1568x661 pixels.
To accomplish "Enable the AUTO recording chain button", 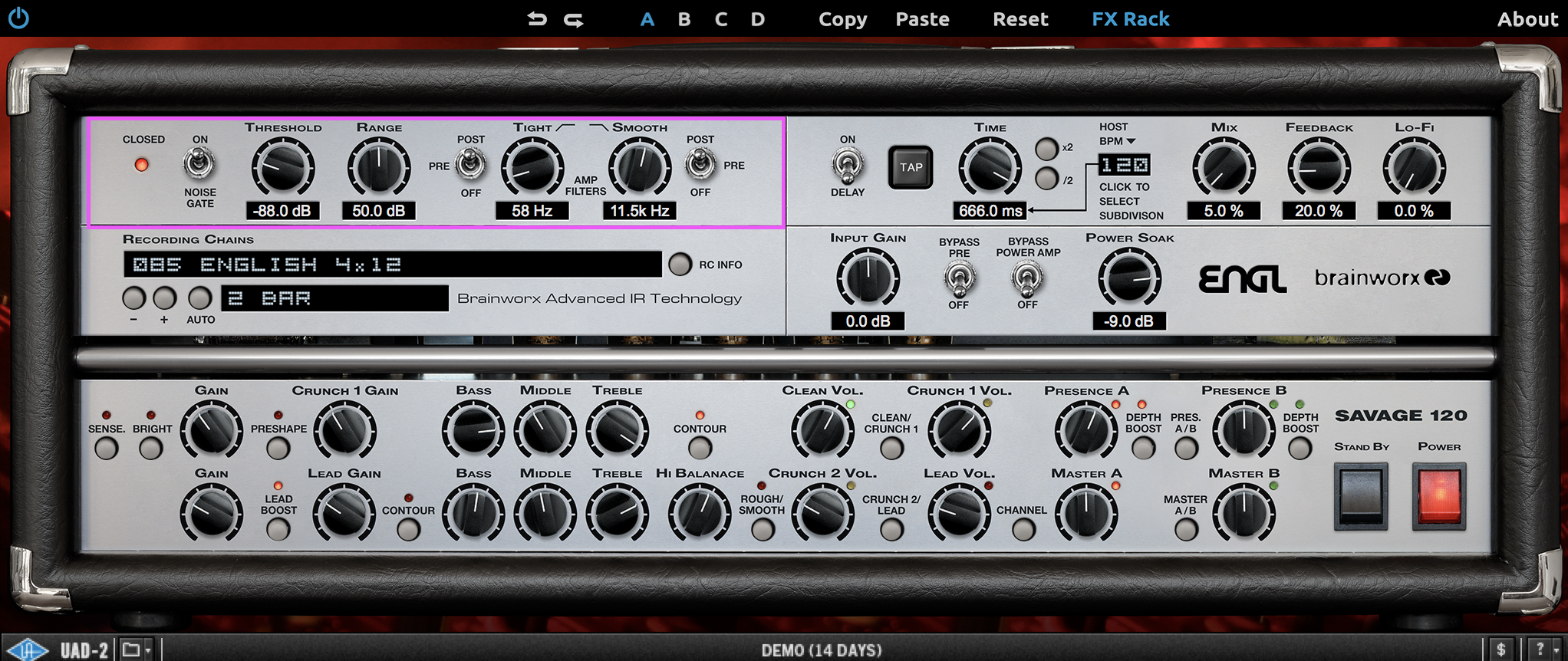I will click(200, 298).
